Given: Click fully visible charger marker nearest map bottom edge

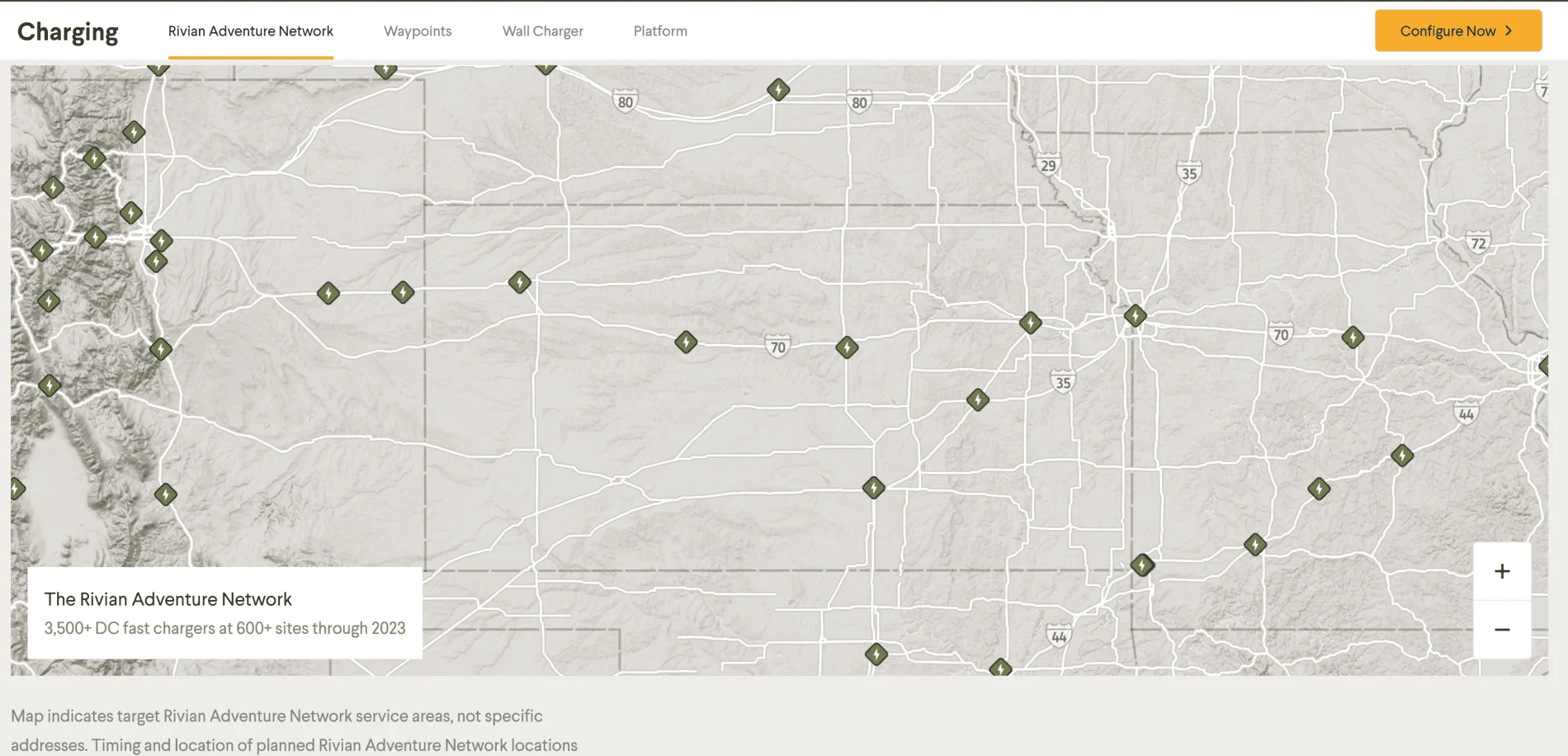Looking at the screenshot, I should pyautogui.click(x=876, y=654).
